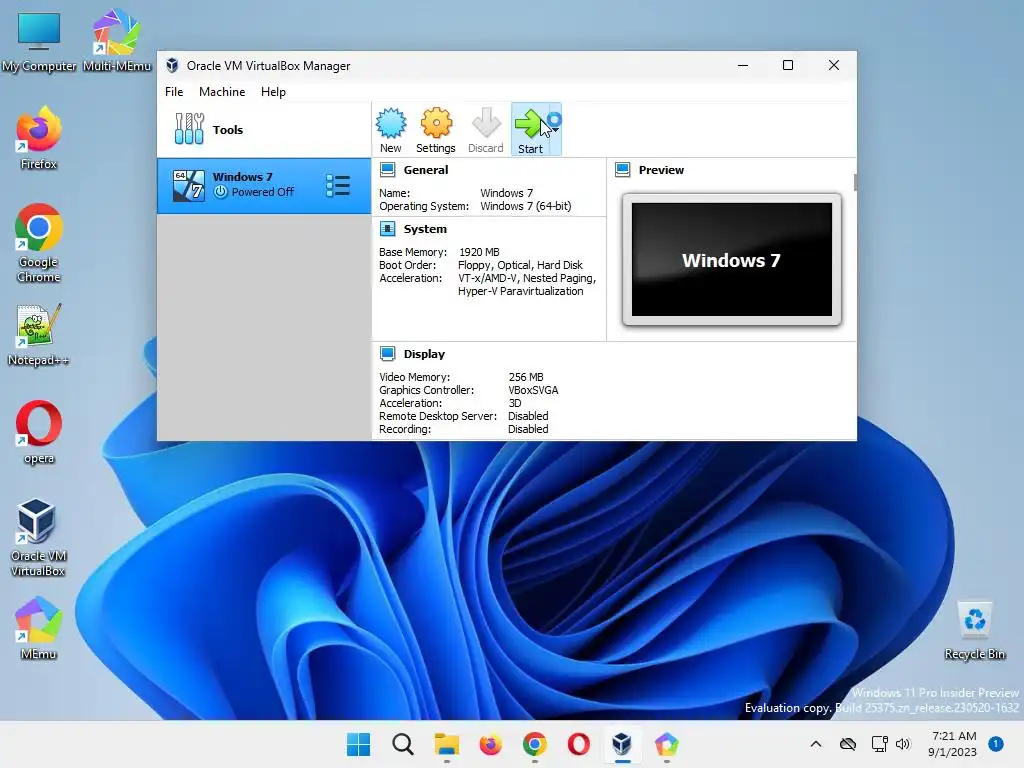Click the 'Hyper-V Paravirtualization' text
Screen dimensions: 1024x768
click(520, 291)
